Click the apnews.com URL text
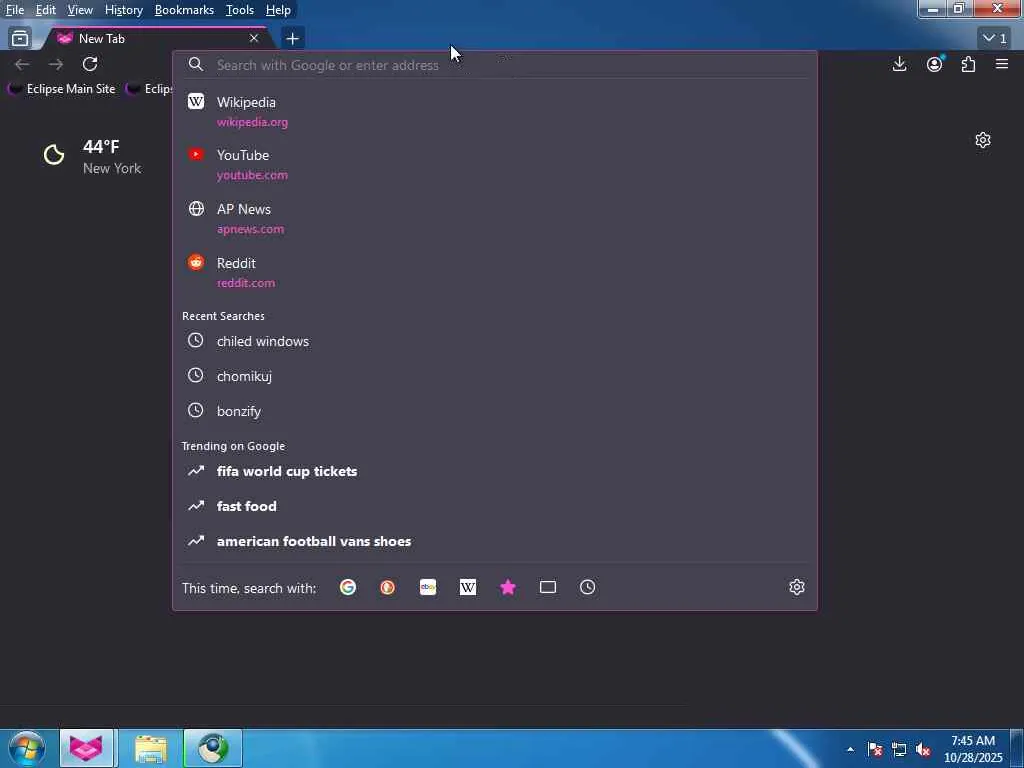Image resolution: width=1024 pixels, height=768 pixels. 250,229
